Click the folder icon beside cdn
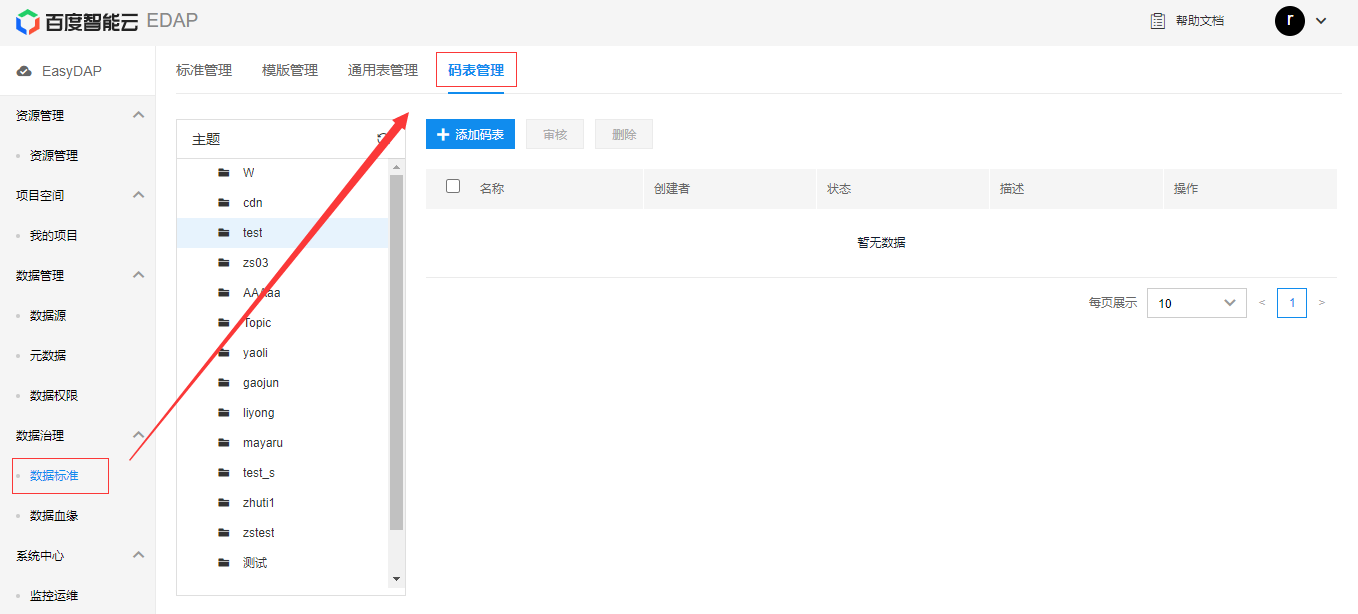Image resolution: width=1358 pixels, height=614 pixels. point(224,203)
